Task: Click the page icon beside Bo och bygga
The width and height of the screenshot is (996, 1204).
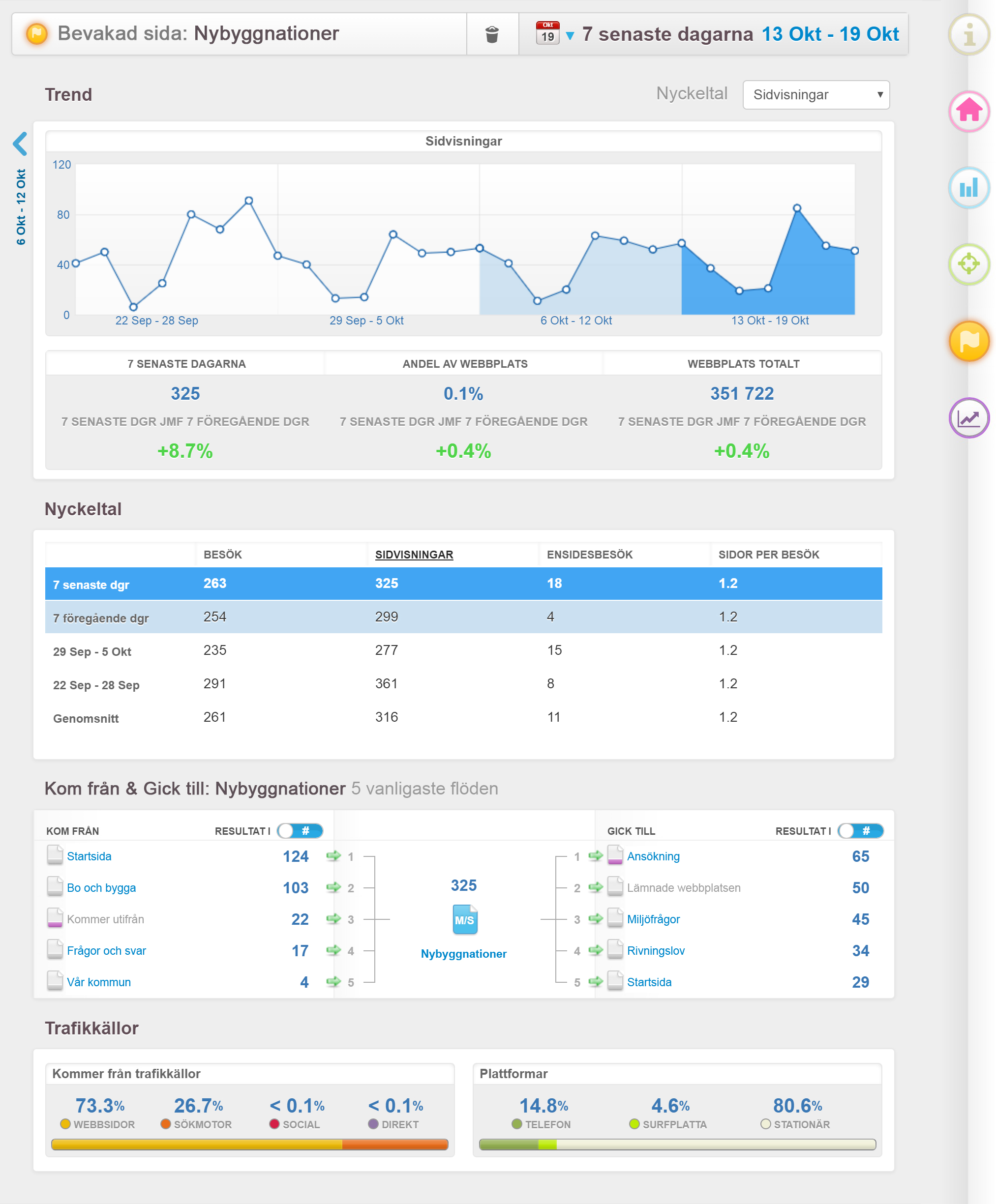Action: point(55,887)
